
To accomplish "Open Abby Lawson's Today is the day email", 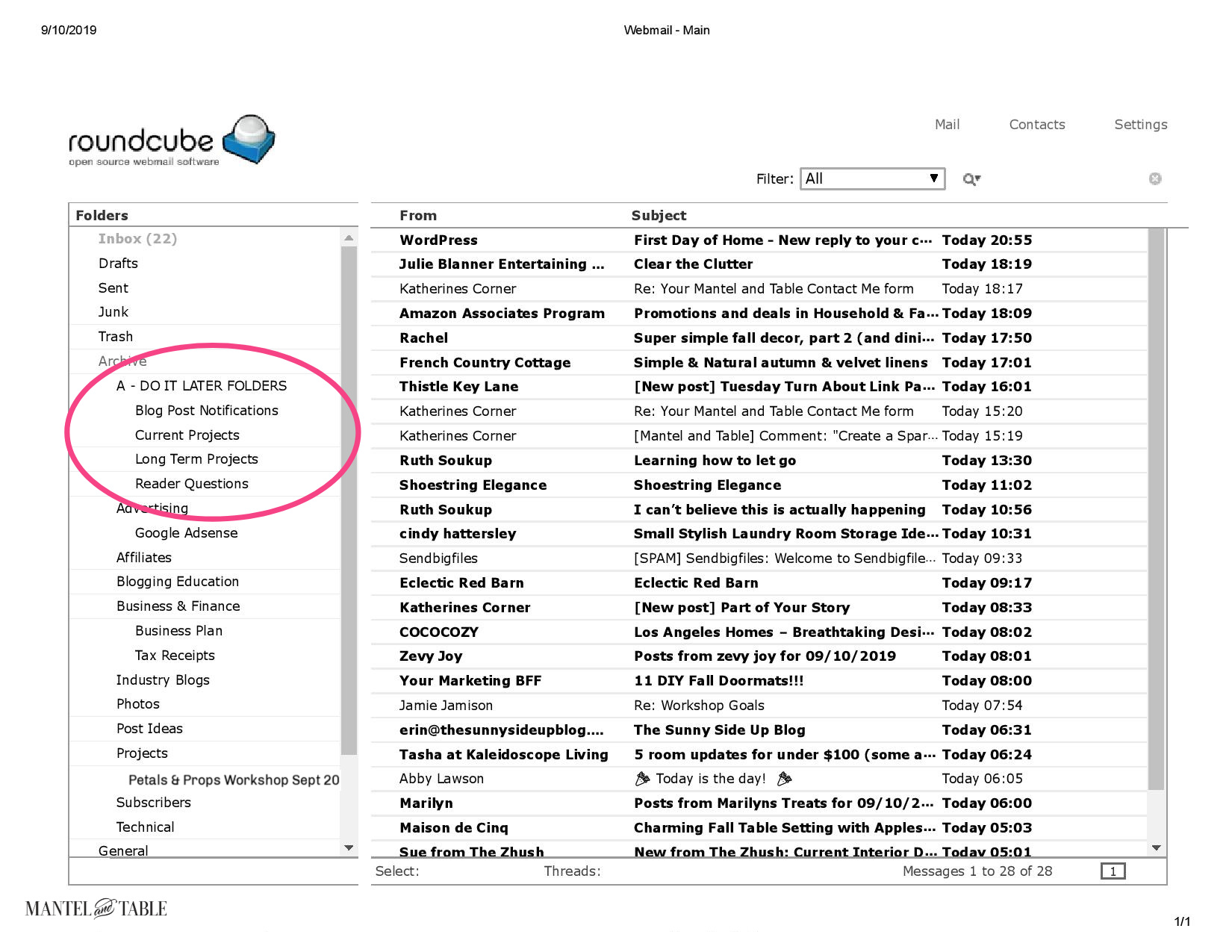I will 759,779.
